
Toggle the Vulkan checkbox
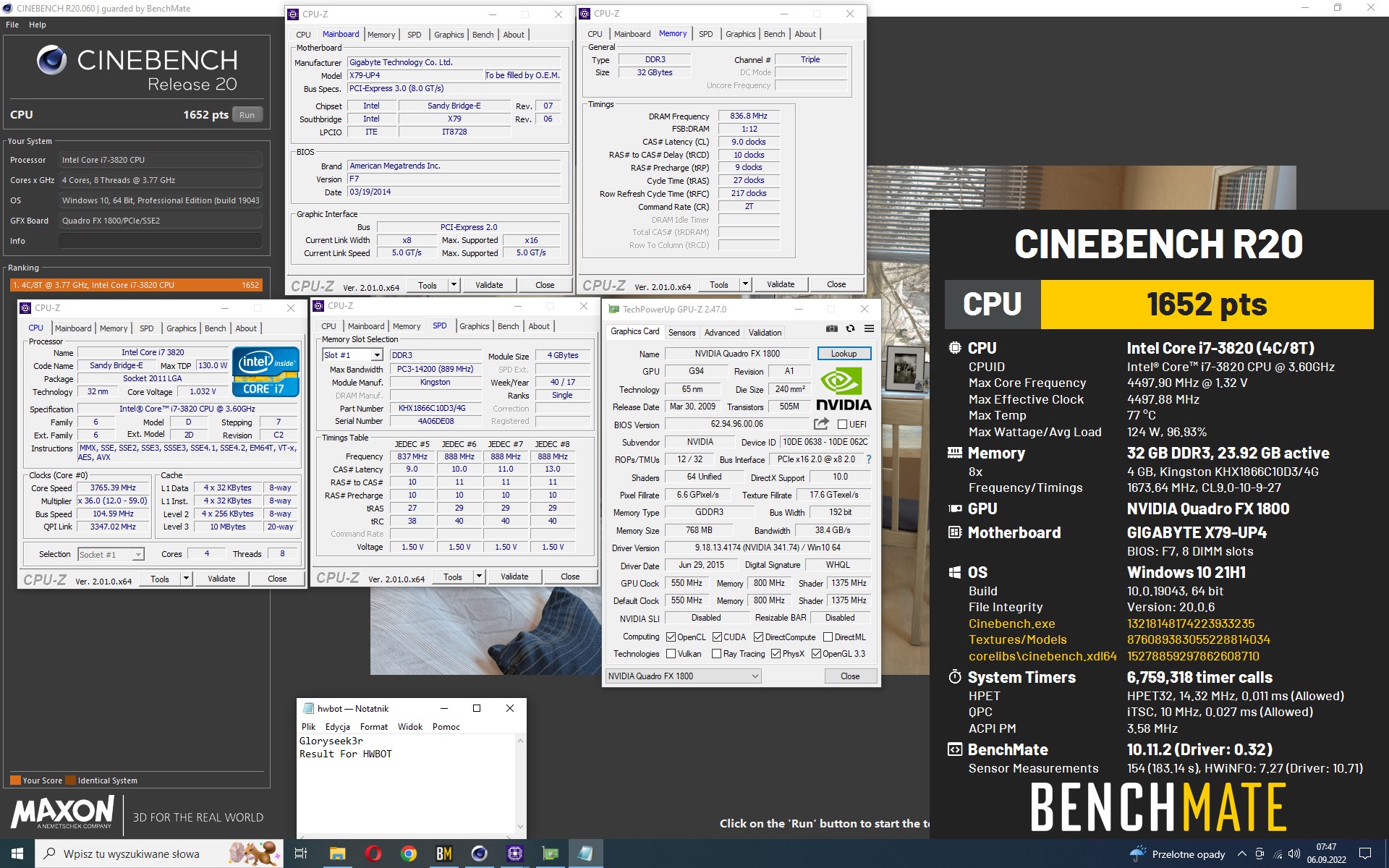click(671, 654)
